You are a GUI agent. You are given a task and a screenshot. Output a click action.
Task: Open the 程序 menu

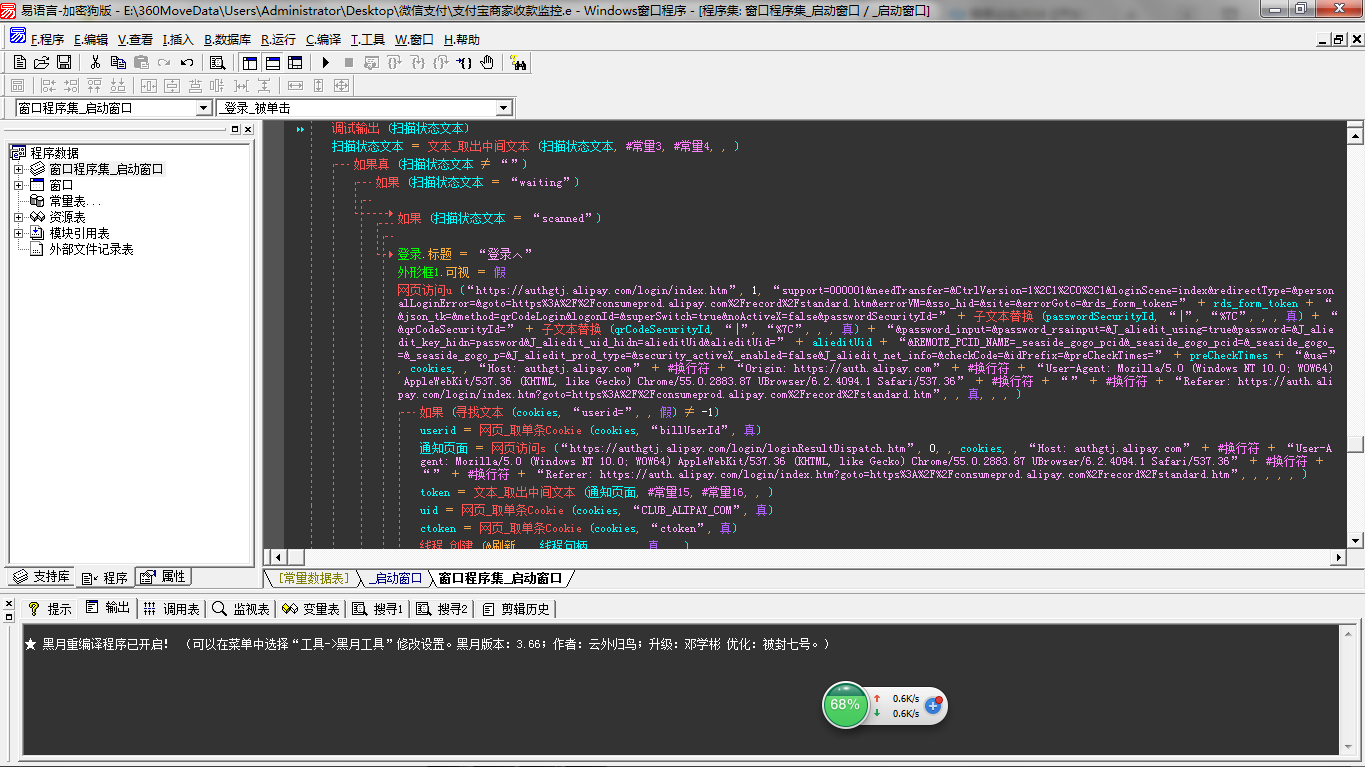tap(47, 40)
